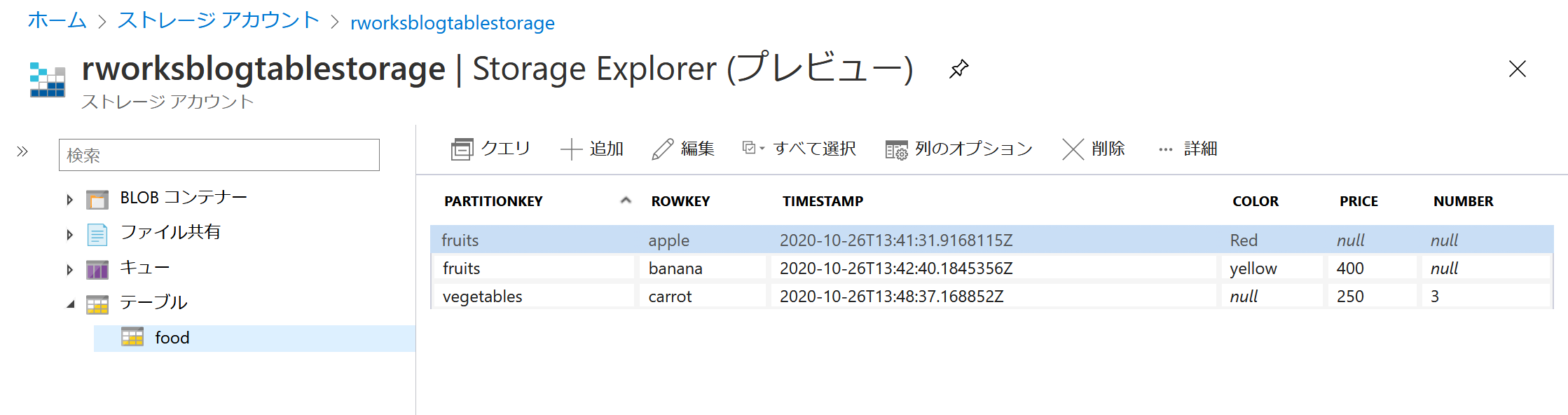Click the すべて選択 toolbar label
Image resolution: width=1568 pixels, height=415 pixels.
coord(815,149)
